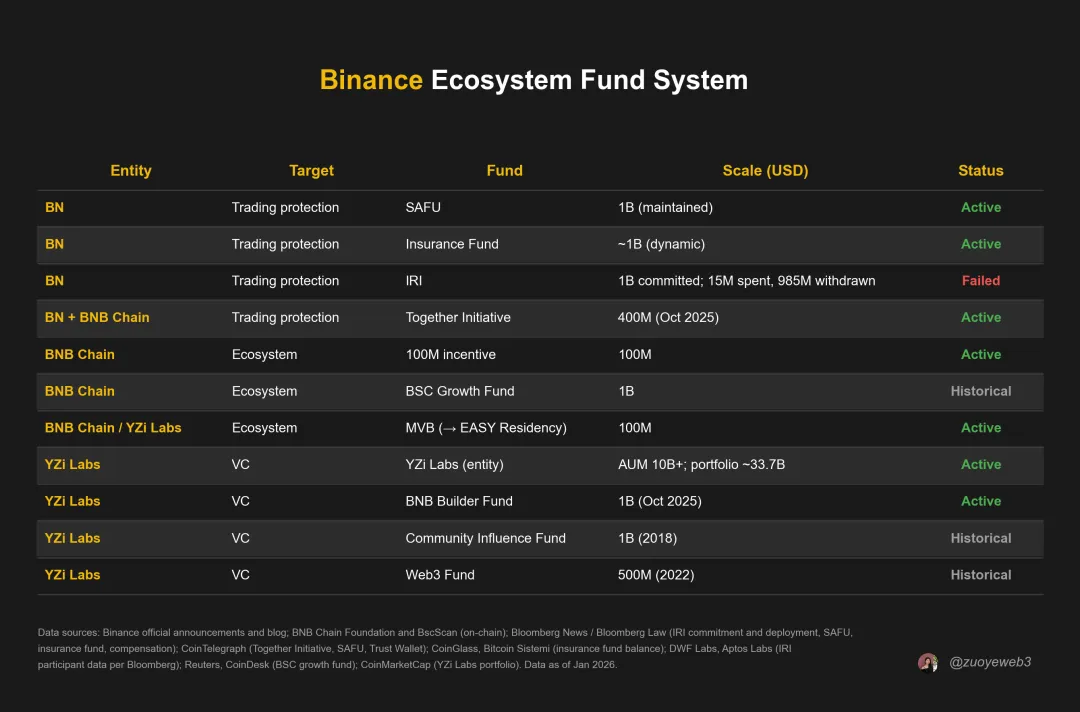The image size is (1080, 712).
Task: Select the MVB EASY Residency cell
Action: click(x=486, y=428)
